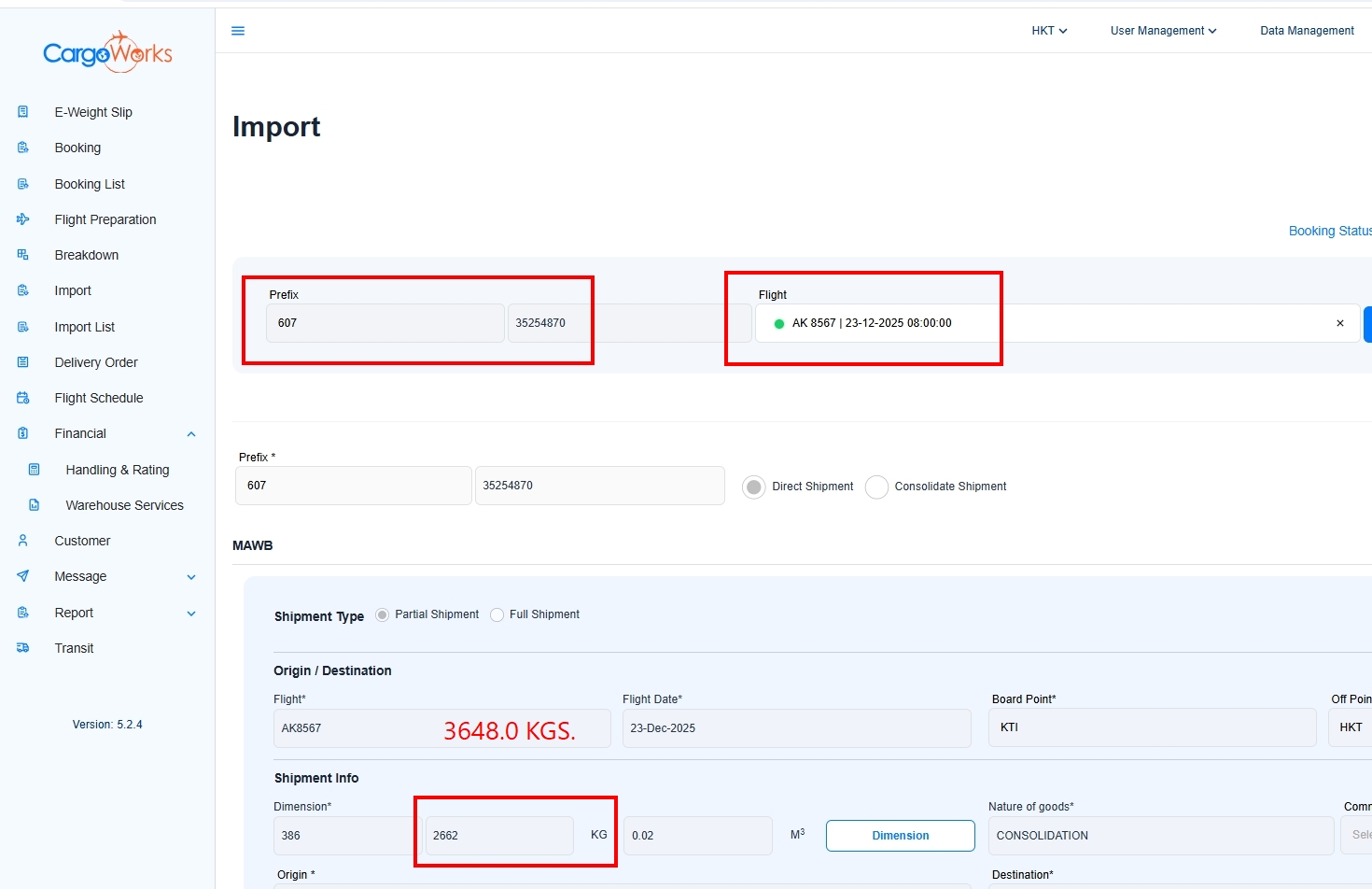Open the HKT station dropdown
The width and height of the screenshot is (1372, 889).
click(1049, 31)
